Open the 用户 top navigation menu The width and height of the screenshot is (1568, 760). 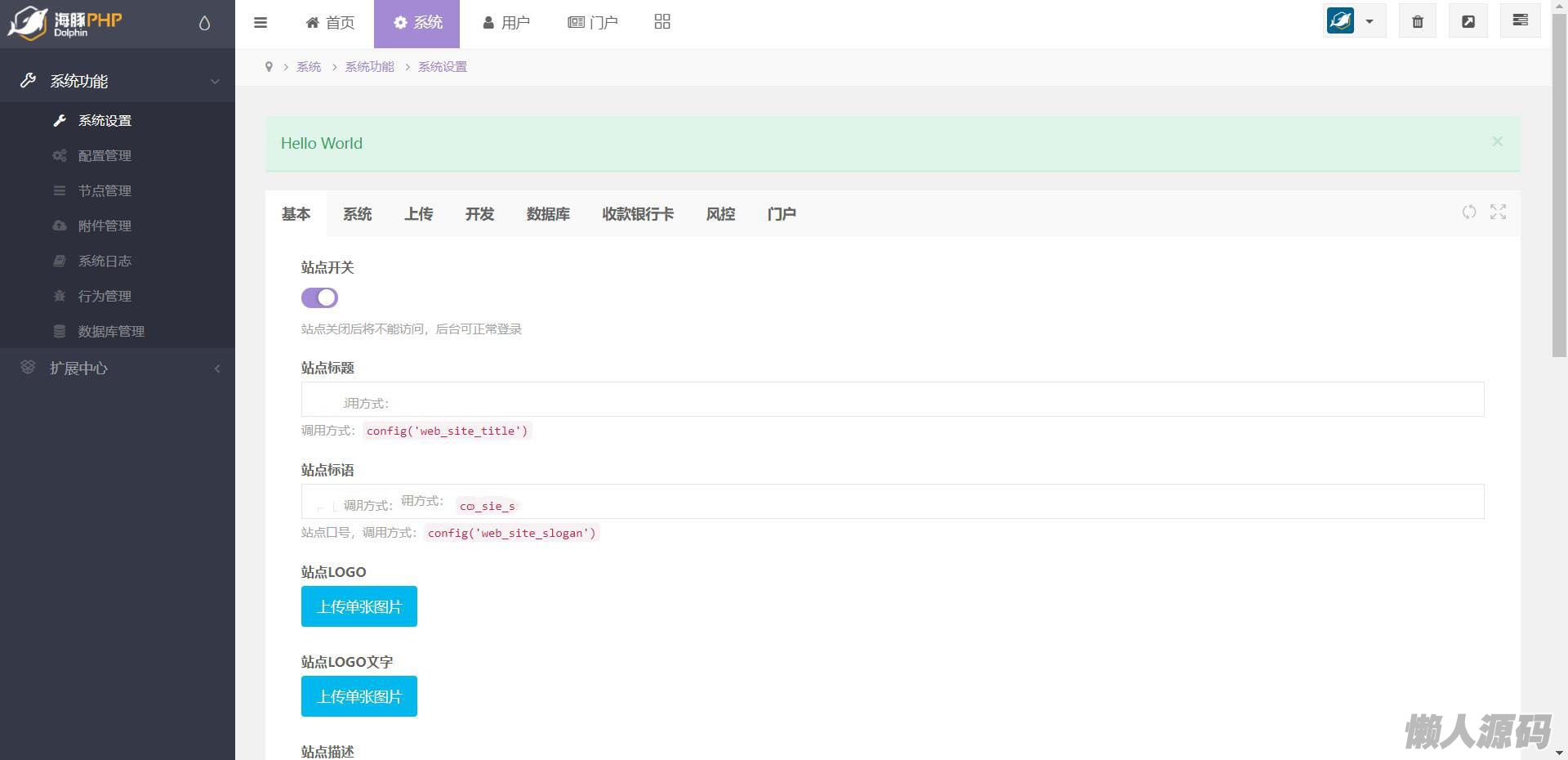(x=506, y=23)
